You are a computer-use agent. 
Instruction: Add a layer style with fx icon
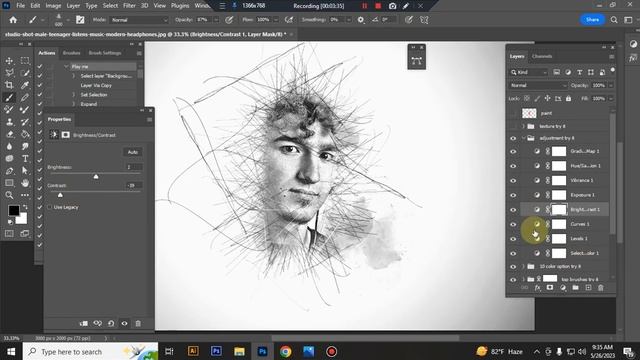tap(538, 288)
